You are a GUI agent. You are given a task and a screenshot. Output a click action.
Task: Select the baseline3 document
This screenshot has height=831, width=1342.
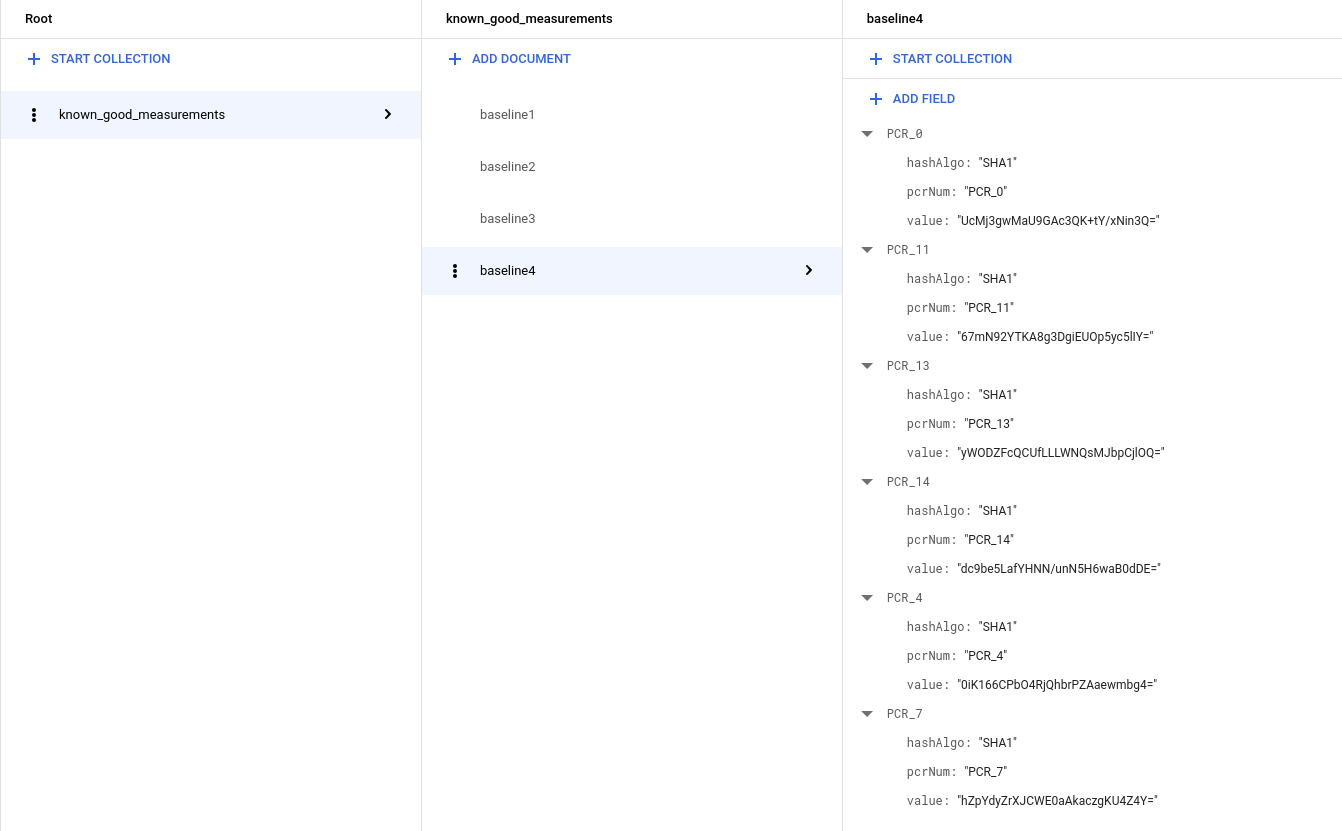click(507, 219)
